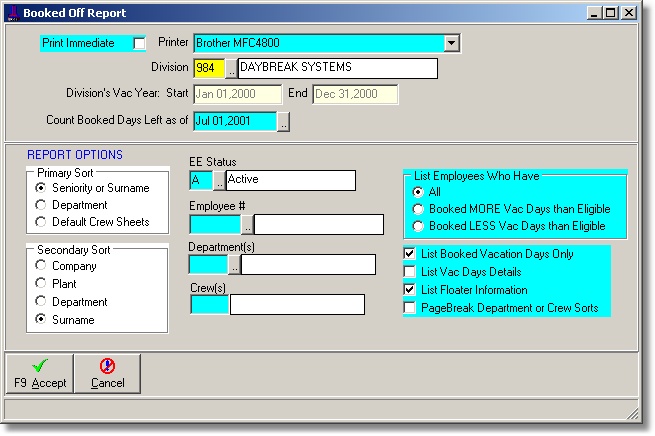Screen dimensions: 655x436
Task: Click the Department(s) description field
Action: [308, 265]
